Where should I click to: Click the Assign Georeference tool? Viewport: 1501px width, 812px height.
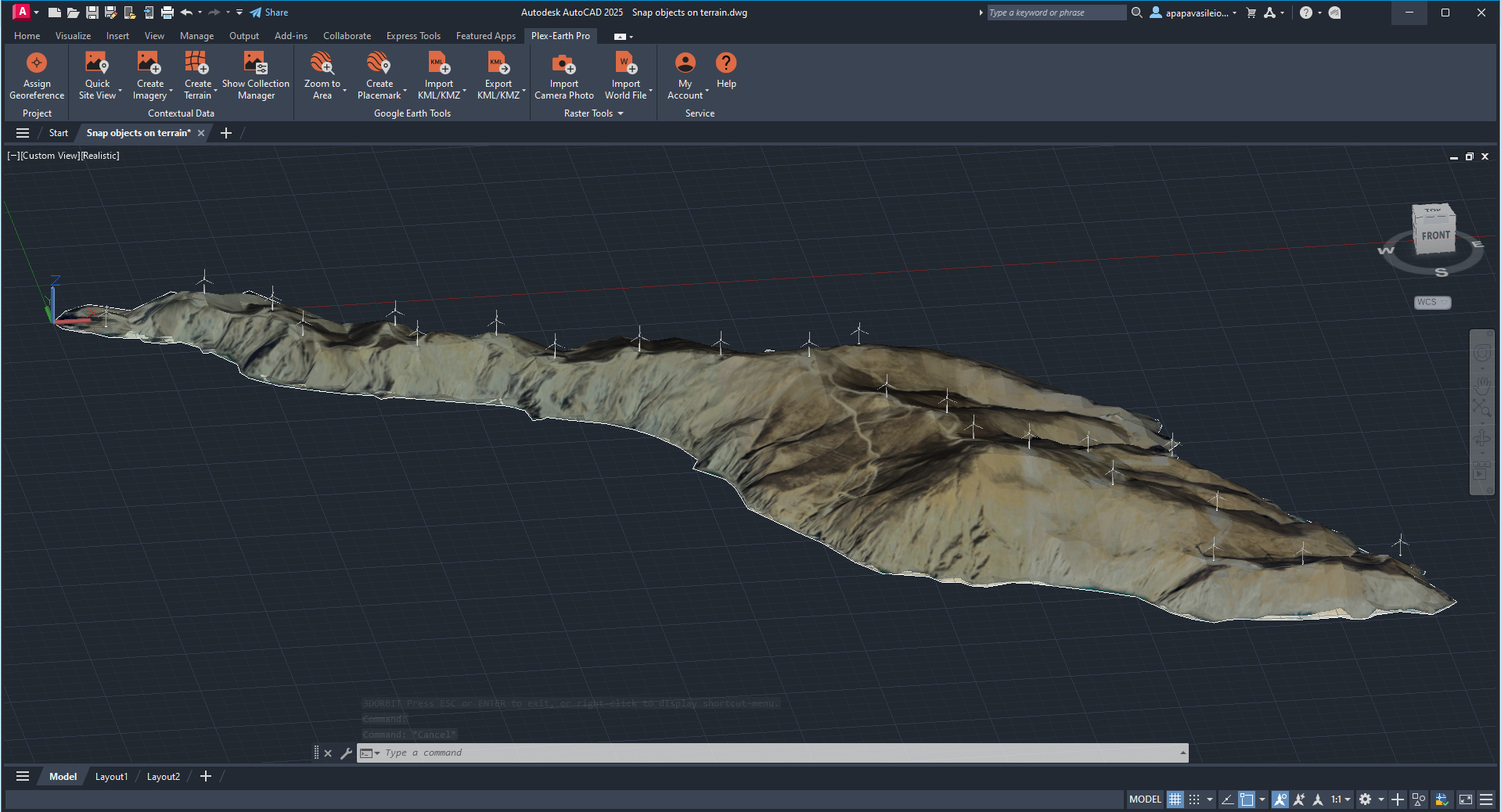pos(37,76)
